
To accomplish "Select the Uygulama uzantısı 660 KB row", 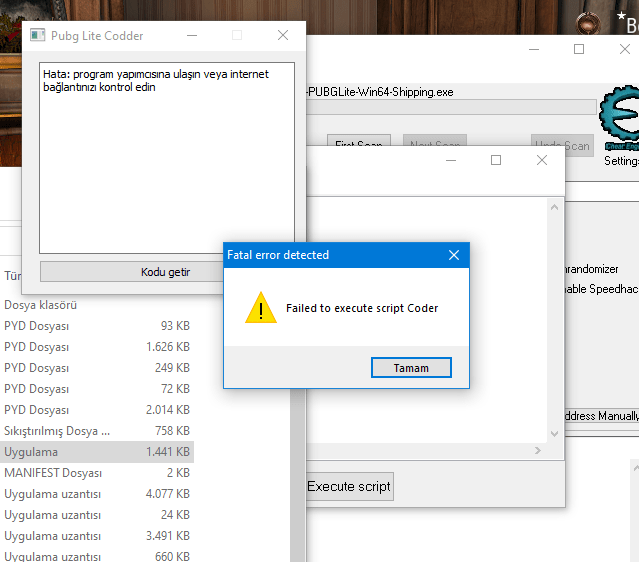I will [x=97, y=555].
